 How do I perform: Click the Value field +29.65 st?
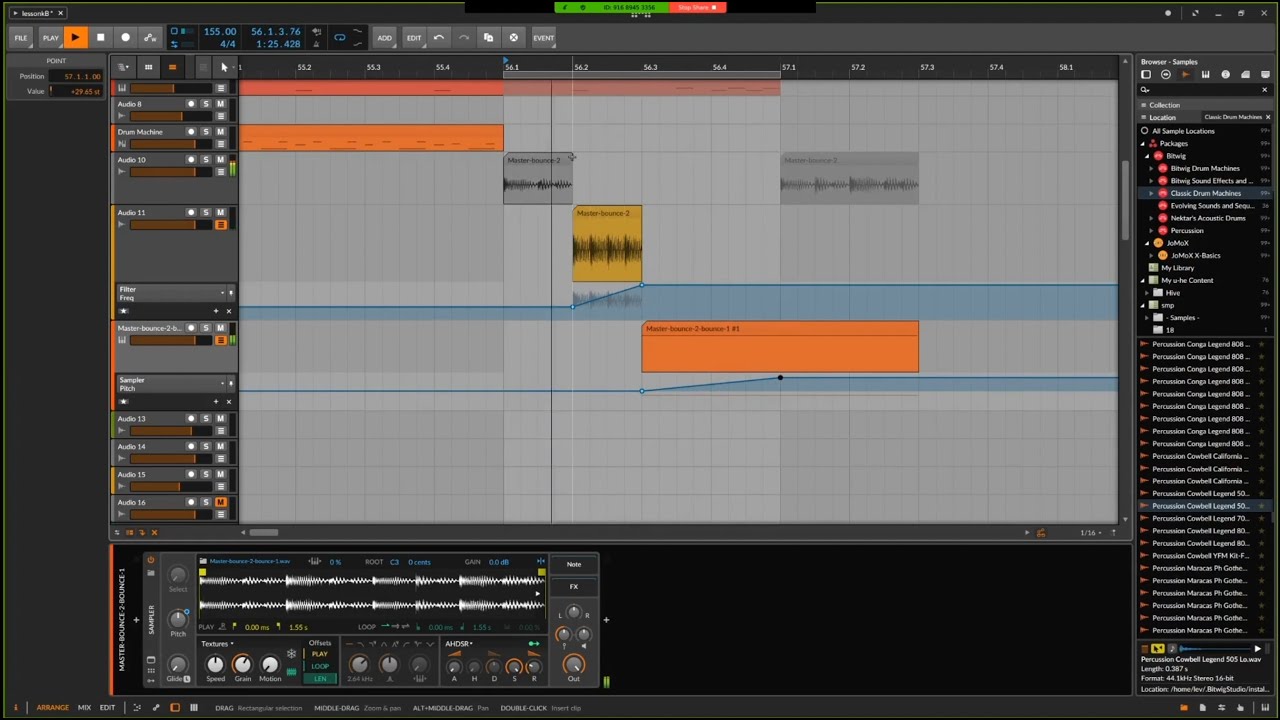pyautogui.click(x=77, y=91)
